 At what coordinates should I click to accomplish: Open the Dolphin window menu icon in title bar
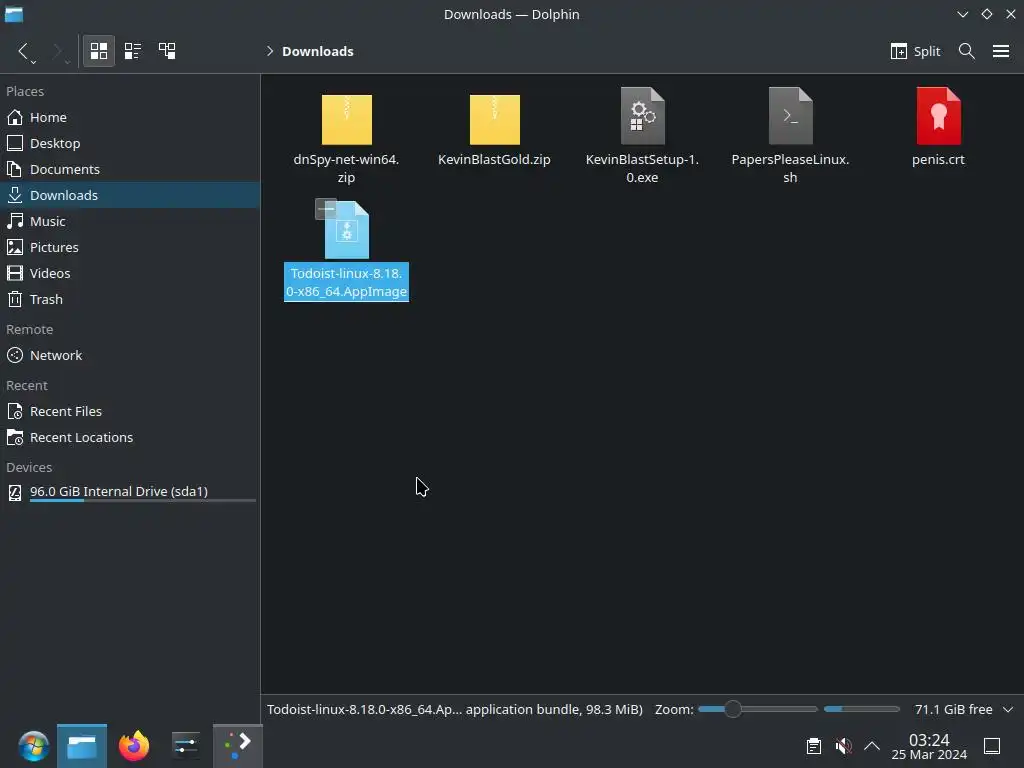coord(14,14)
